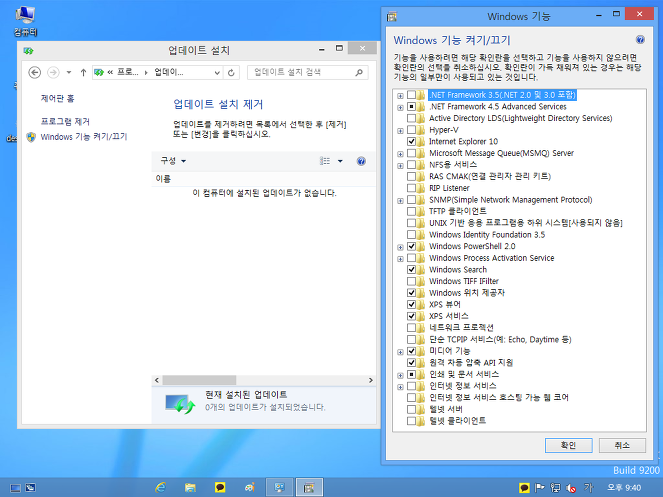663x497 pixels.
Task: Click 프로... breadcrumb in address bar
Action: pos(127,72)
